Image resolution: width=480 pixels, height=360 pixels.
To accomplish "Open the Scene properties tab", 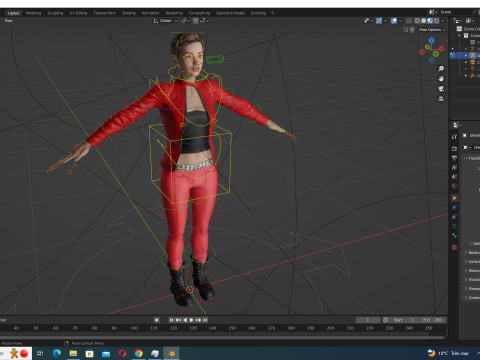I will click(x=454, y=177).
